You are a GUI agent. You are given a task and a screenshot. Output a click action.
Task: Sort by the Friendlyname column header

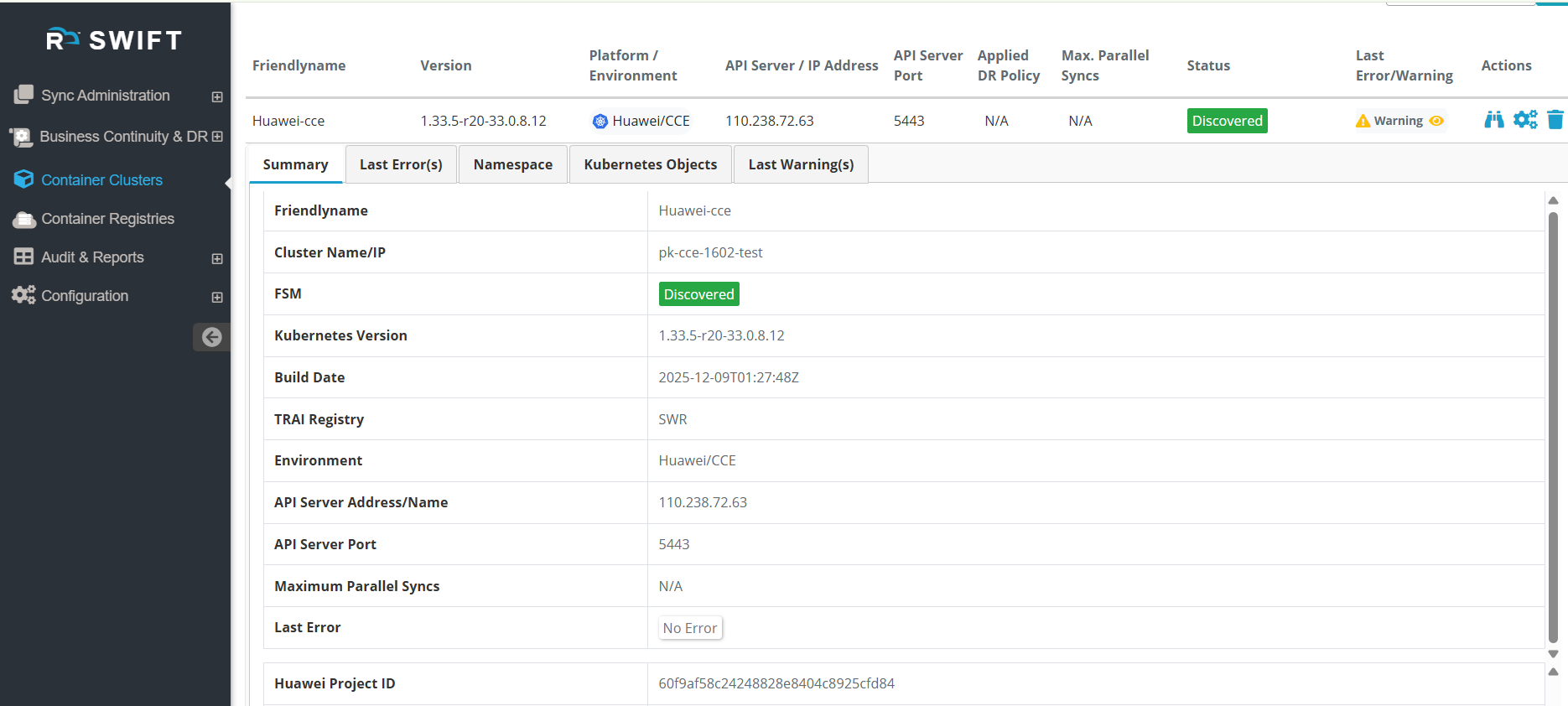[299, 65]
